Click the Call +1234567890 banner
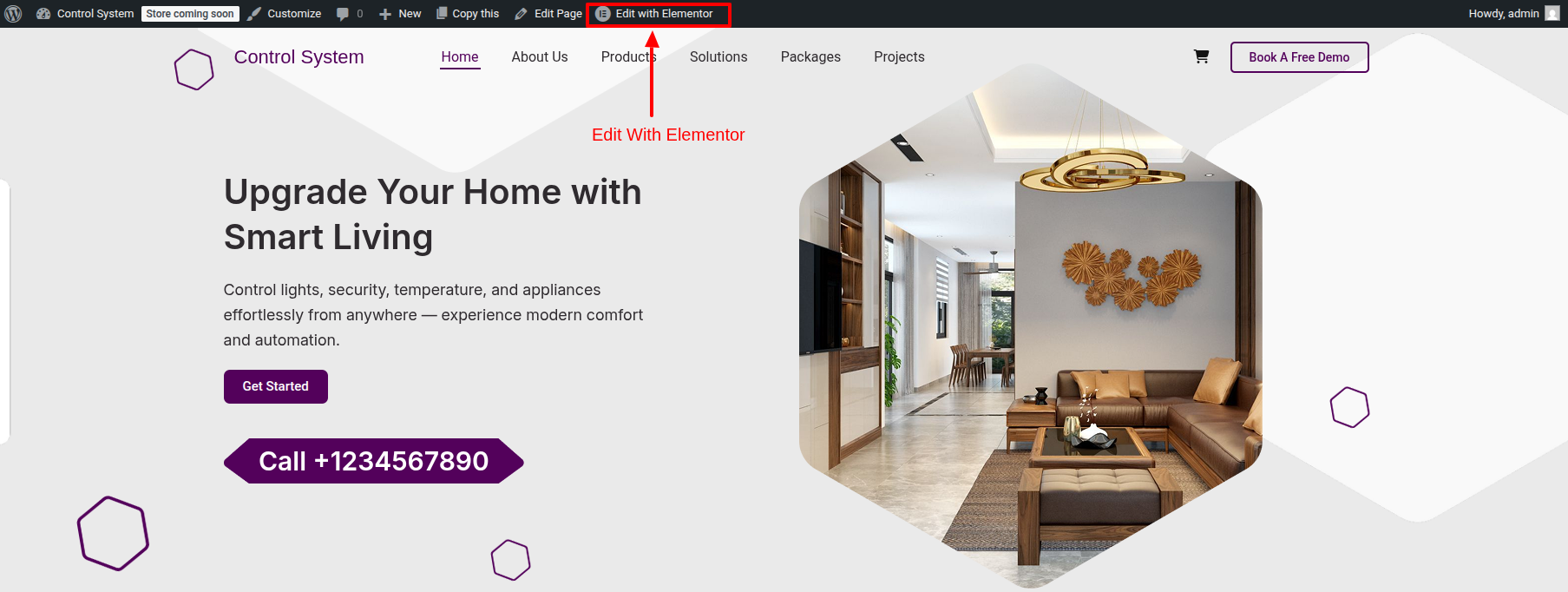 tap(374, 461)
